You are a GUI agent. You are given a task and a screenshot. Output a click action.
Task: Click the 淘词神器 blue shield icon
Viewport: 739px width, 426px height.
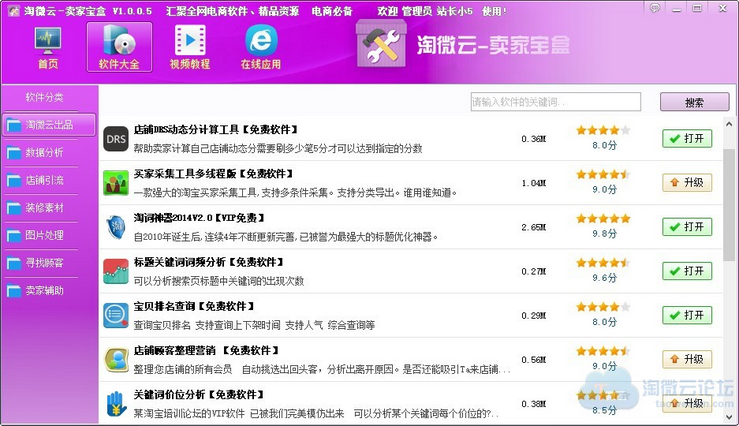116,227
